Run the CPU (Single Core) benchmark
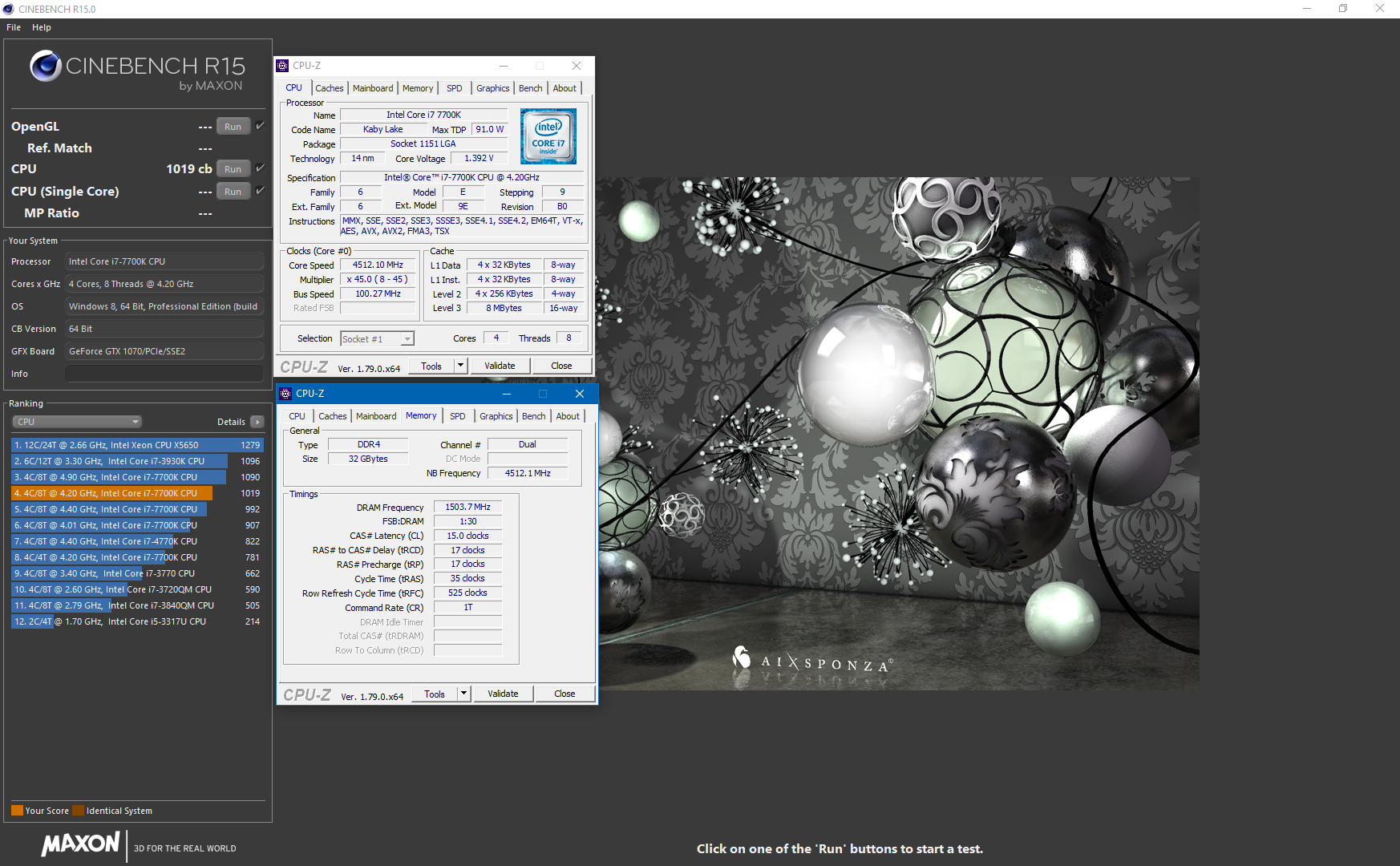1400x866 pixels. point(233,191)
